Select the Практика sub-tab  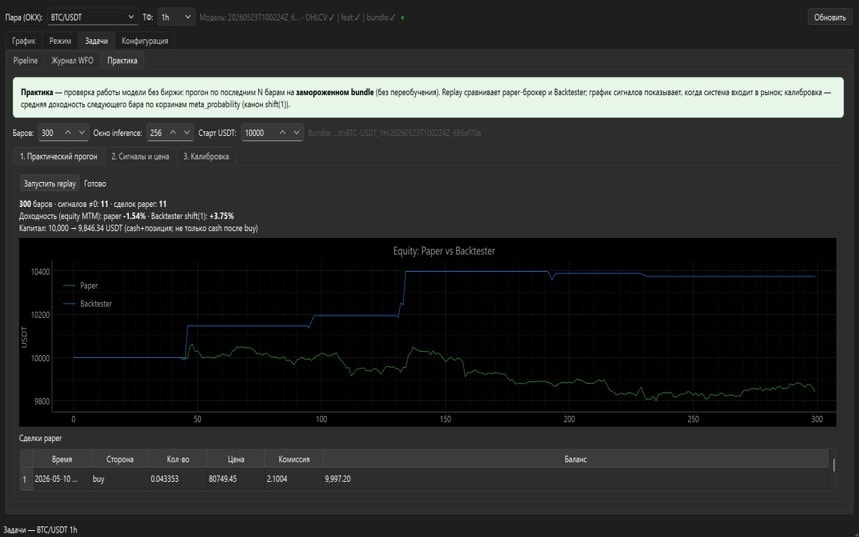point(122,60)
